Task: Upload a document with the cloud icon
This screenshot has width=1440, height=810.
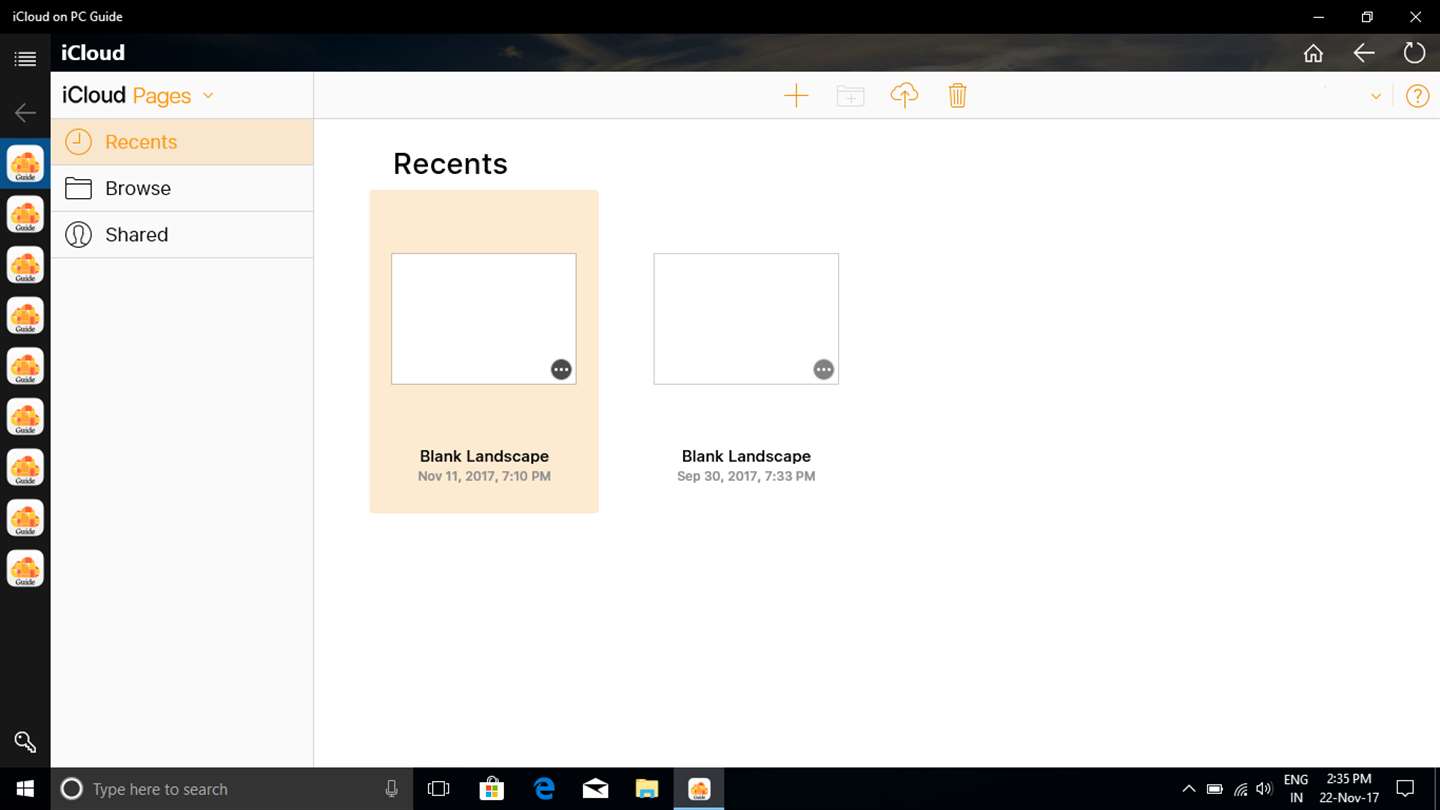Action: tap(904, 95)
